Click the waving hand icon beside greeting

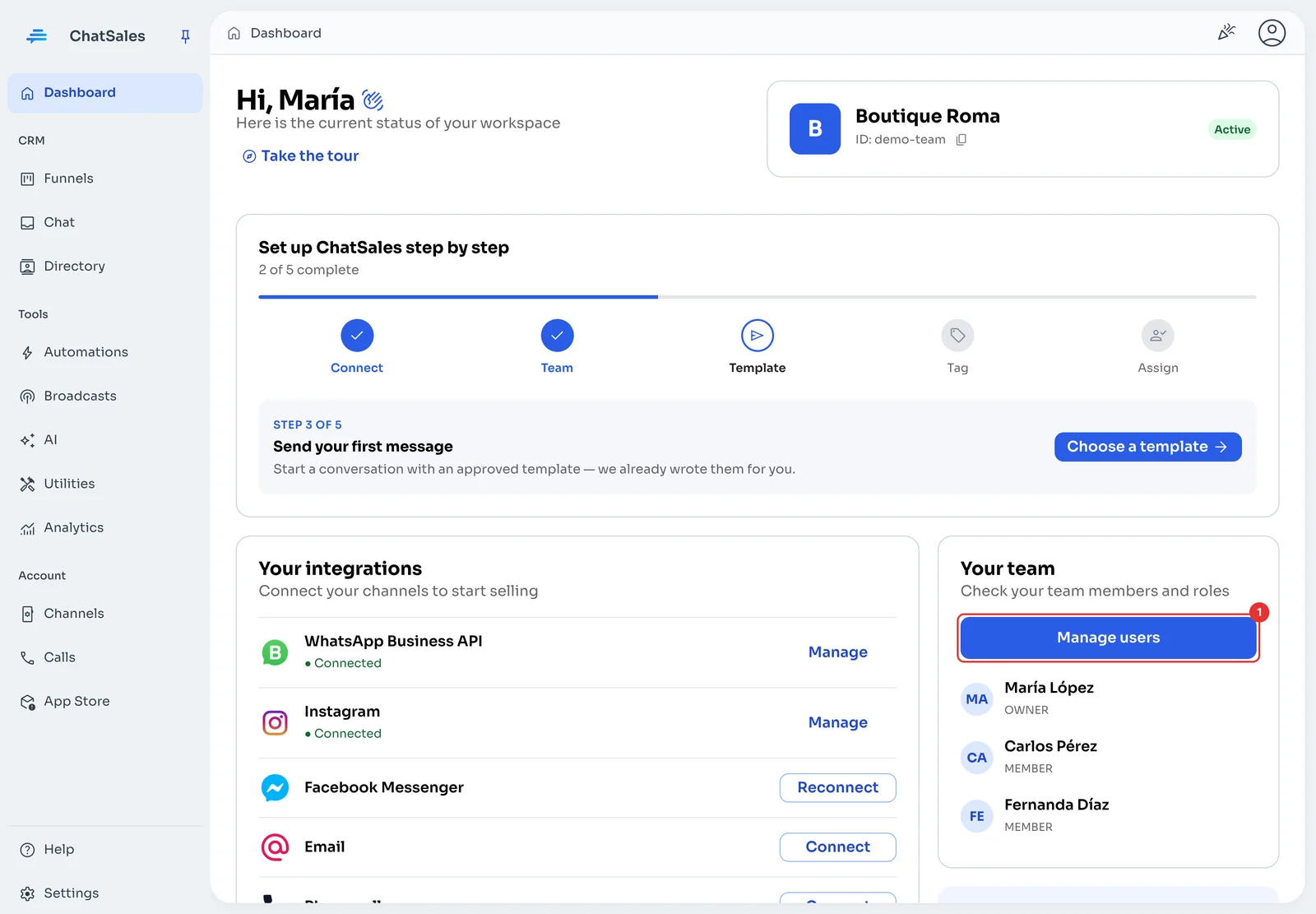pos(373,100)
